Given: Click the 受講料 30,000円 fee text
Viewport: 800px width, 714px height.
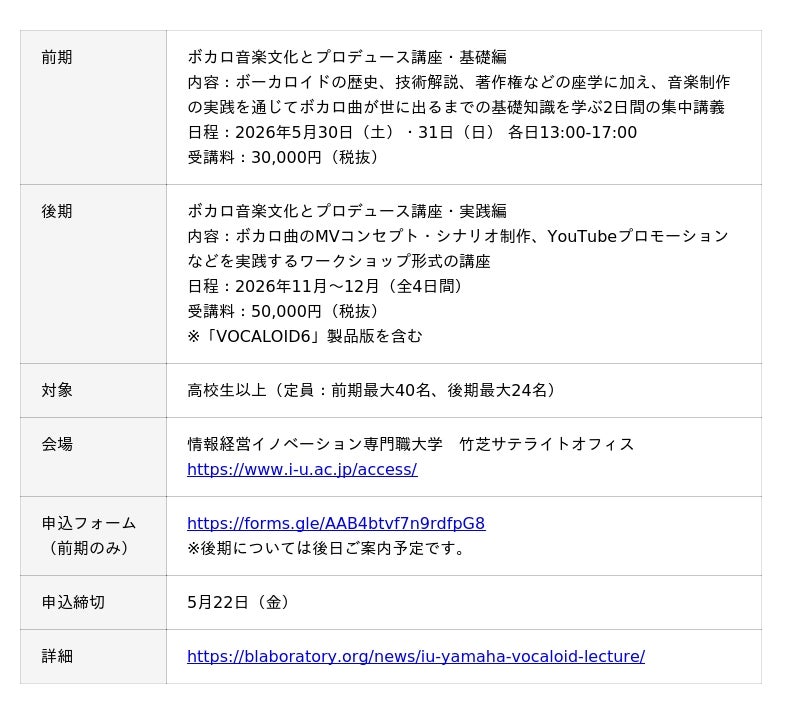Looking at the screenshot, I should pos(284,158).
